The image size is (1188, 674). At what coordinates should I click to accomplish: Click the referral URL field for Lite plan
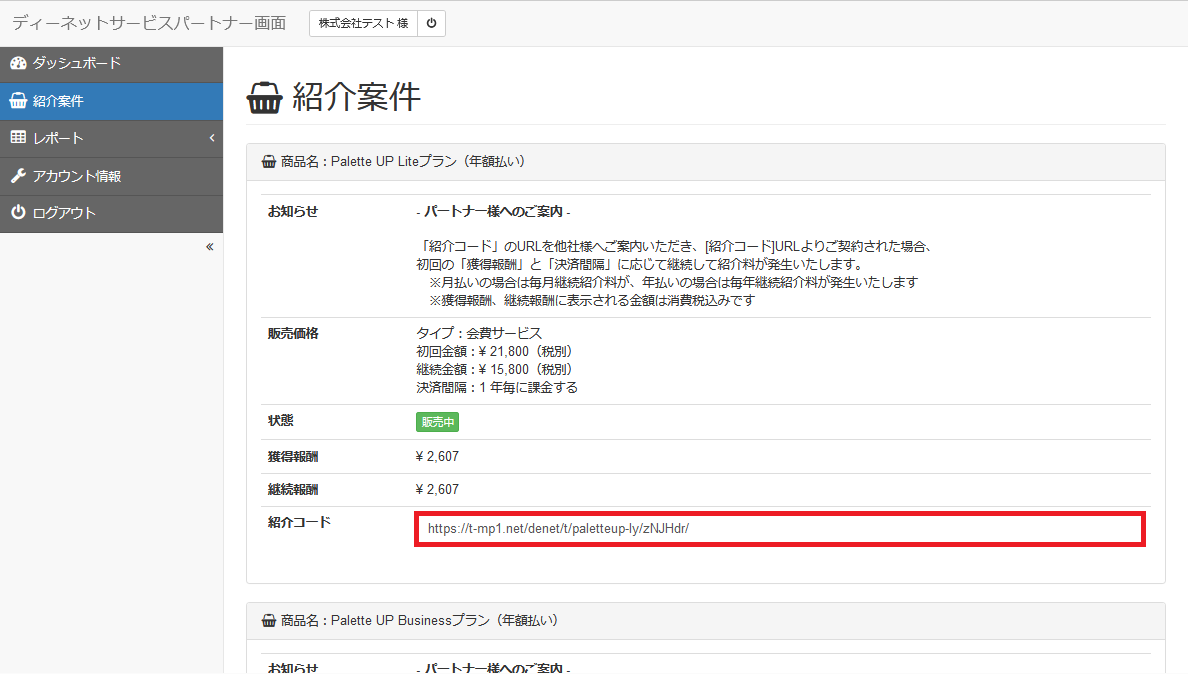pyautogui.click(x=780, y=529)
